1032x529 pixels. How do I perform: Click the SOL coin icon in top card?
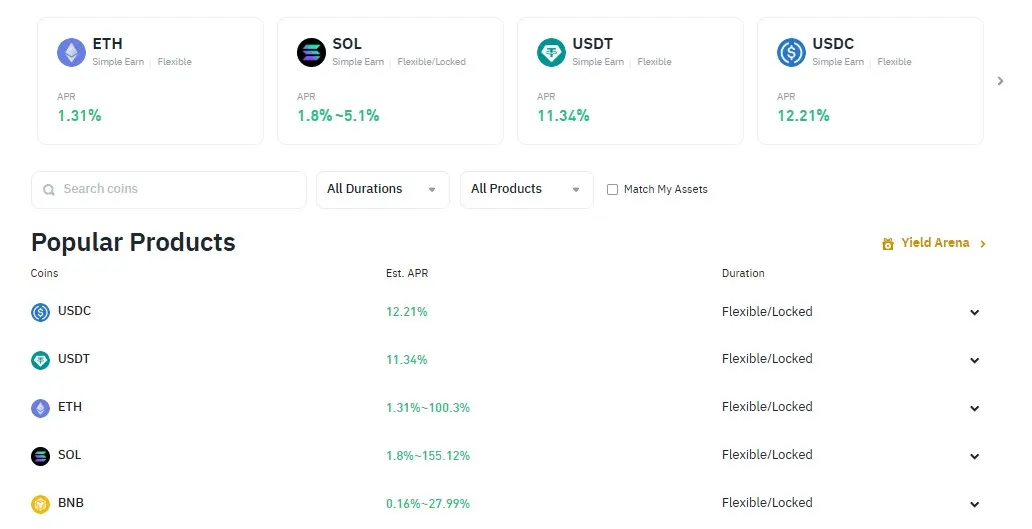(311, 53)
